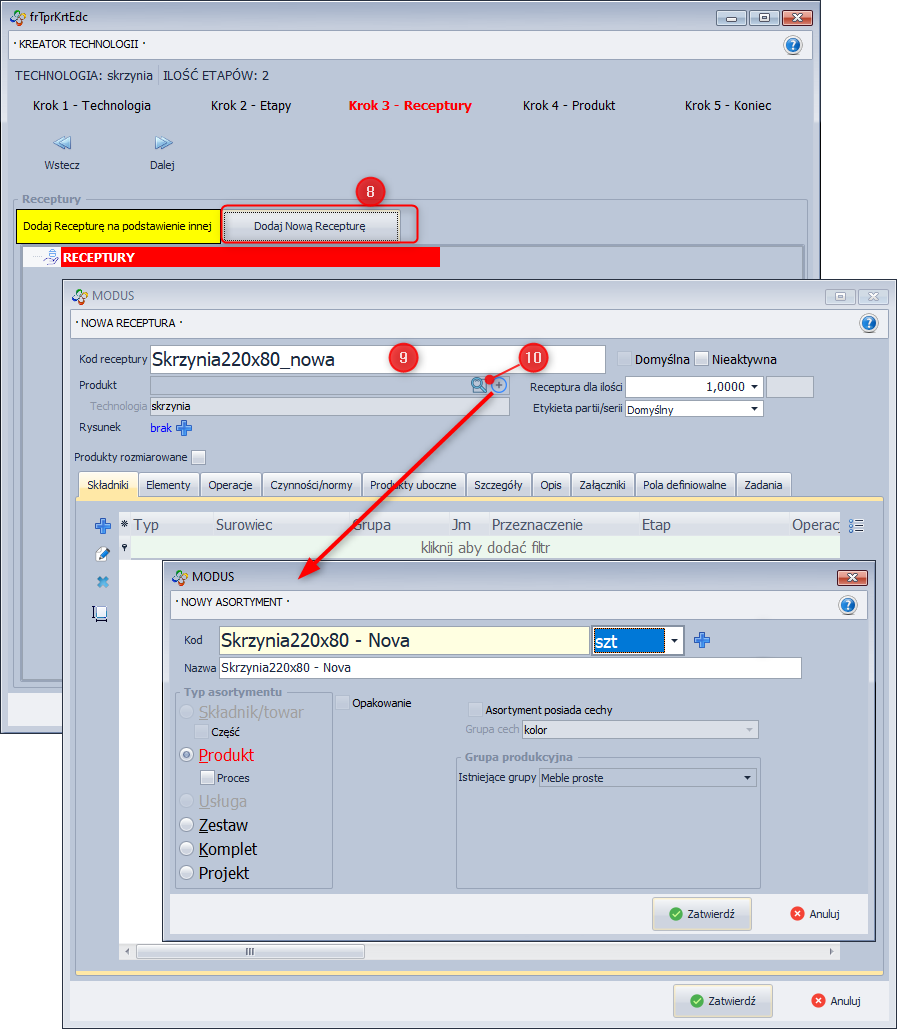Select the Zestaw radio button
This screenshot has height=1034, width=902.
pyautogui.click(x=186, y=825)
